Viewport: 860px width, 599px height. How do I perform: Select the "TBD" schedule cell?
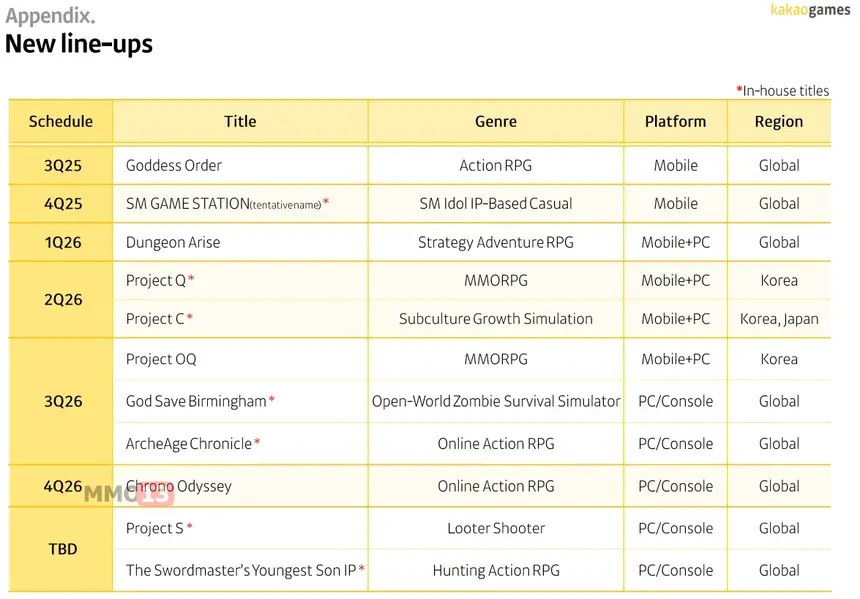pyautogui.click(x=63, y=549)
